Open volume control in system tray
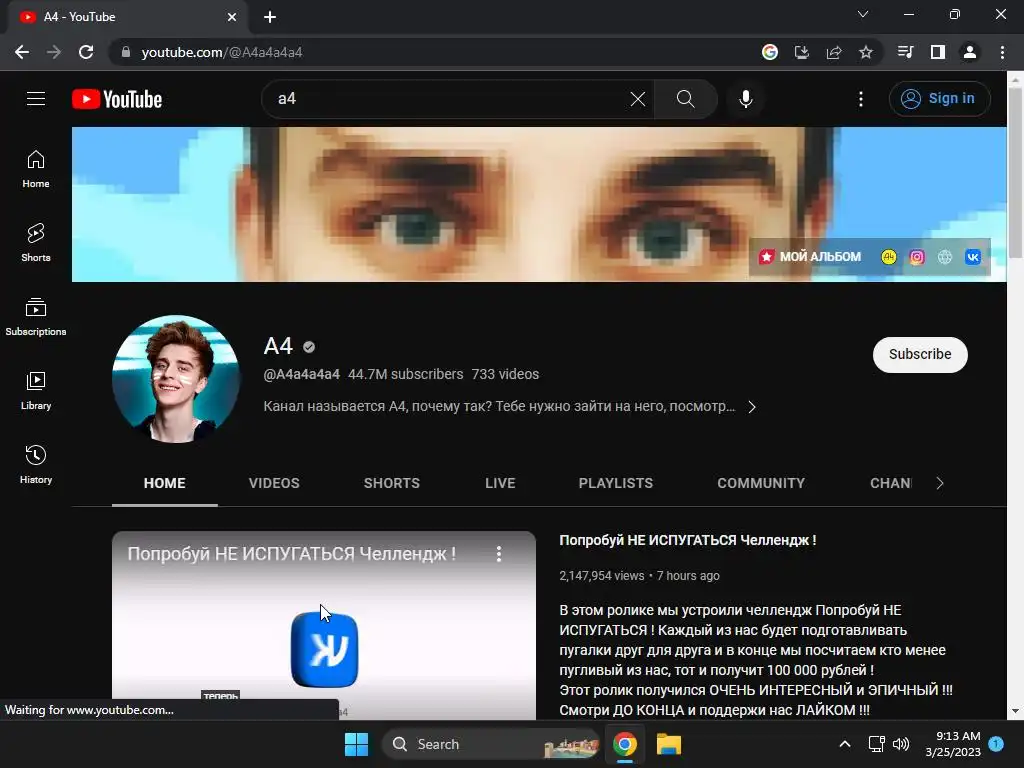The image size is (1024, 768). coord(901,744)
